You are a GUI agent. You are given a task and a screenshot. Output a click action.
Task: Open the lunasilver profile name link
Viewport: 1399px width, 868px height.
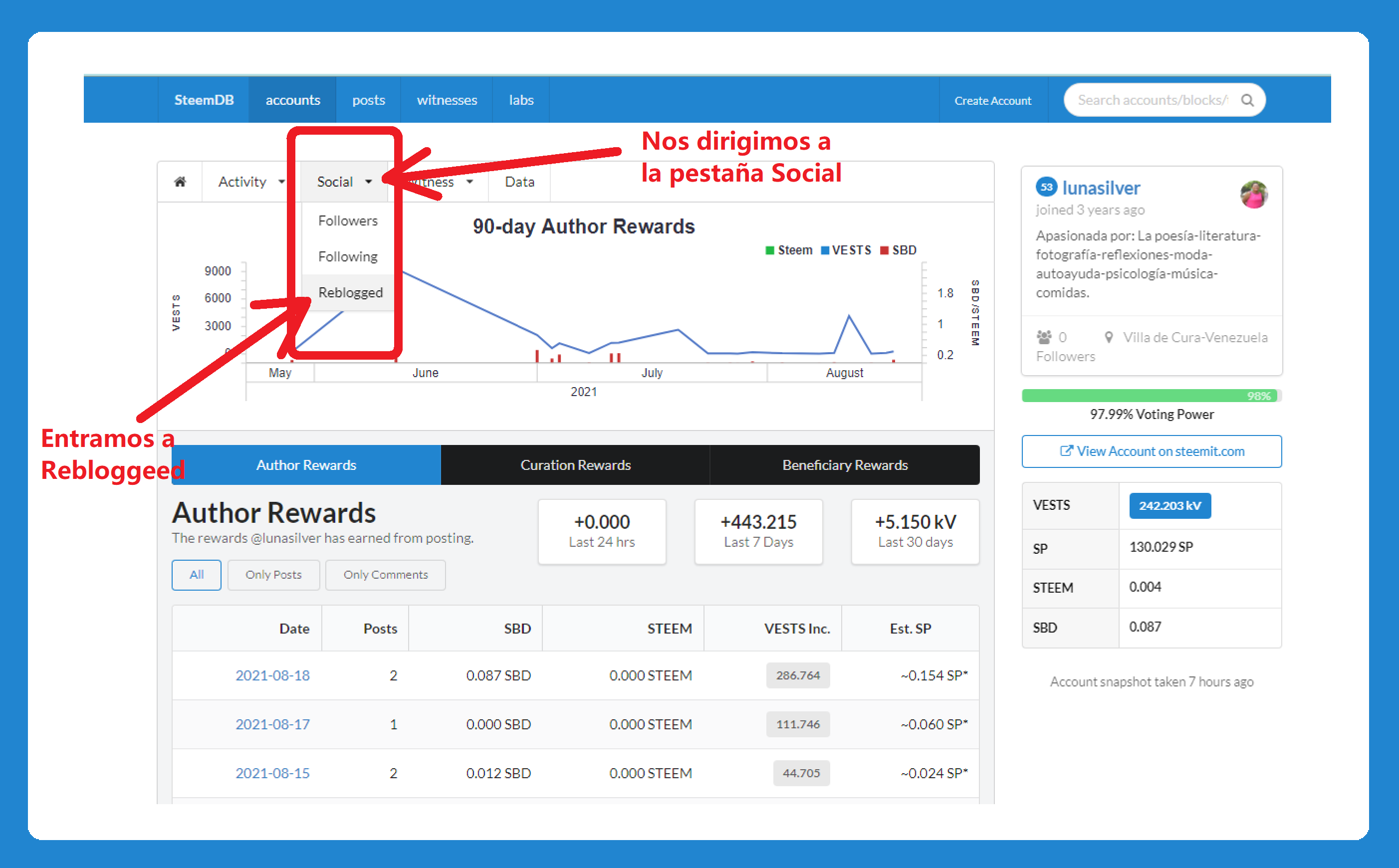pyautogui.click(x=1101, y=188)
